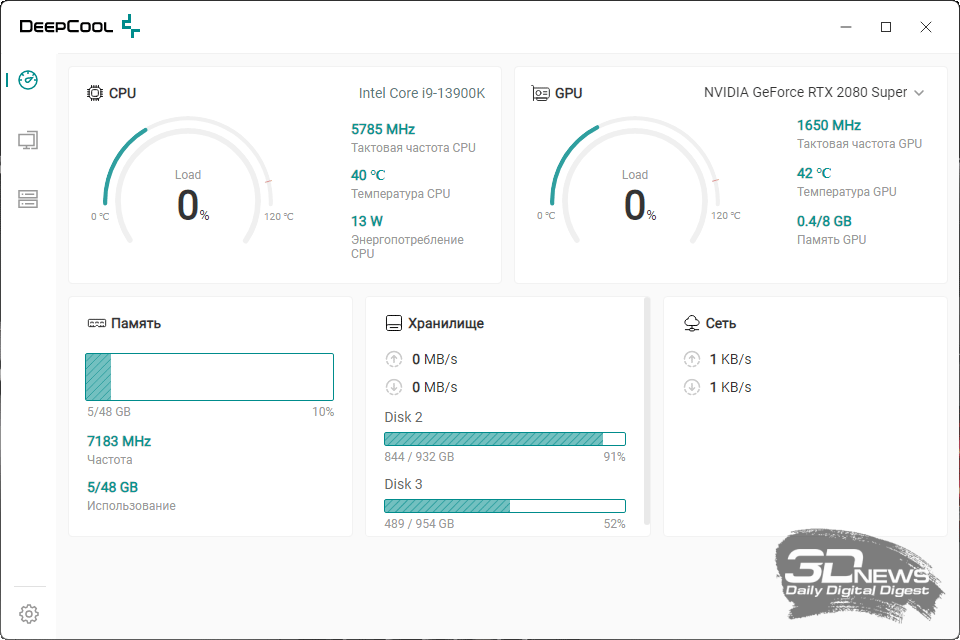Click the CPU load gauge

tap(188, 181)
